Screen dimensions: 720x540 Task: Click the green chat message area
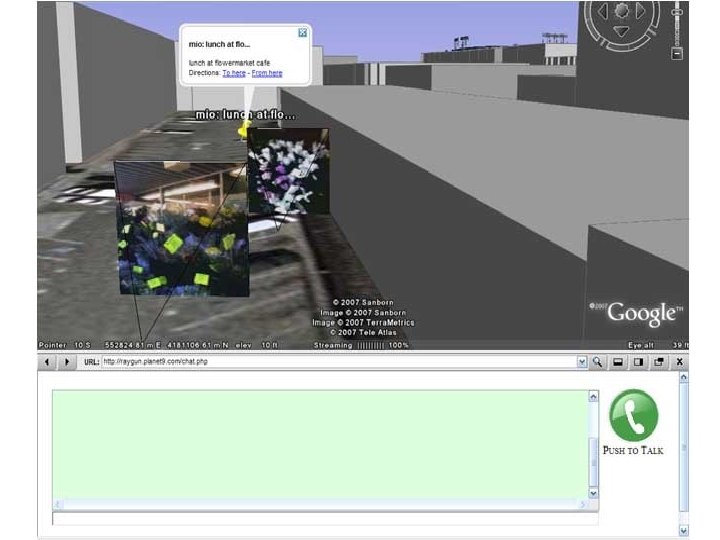320,444
